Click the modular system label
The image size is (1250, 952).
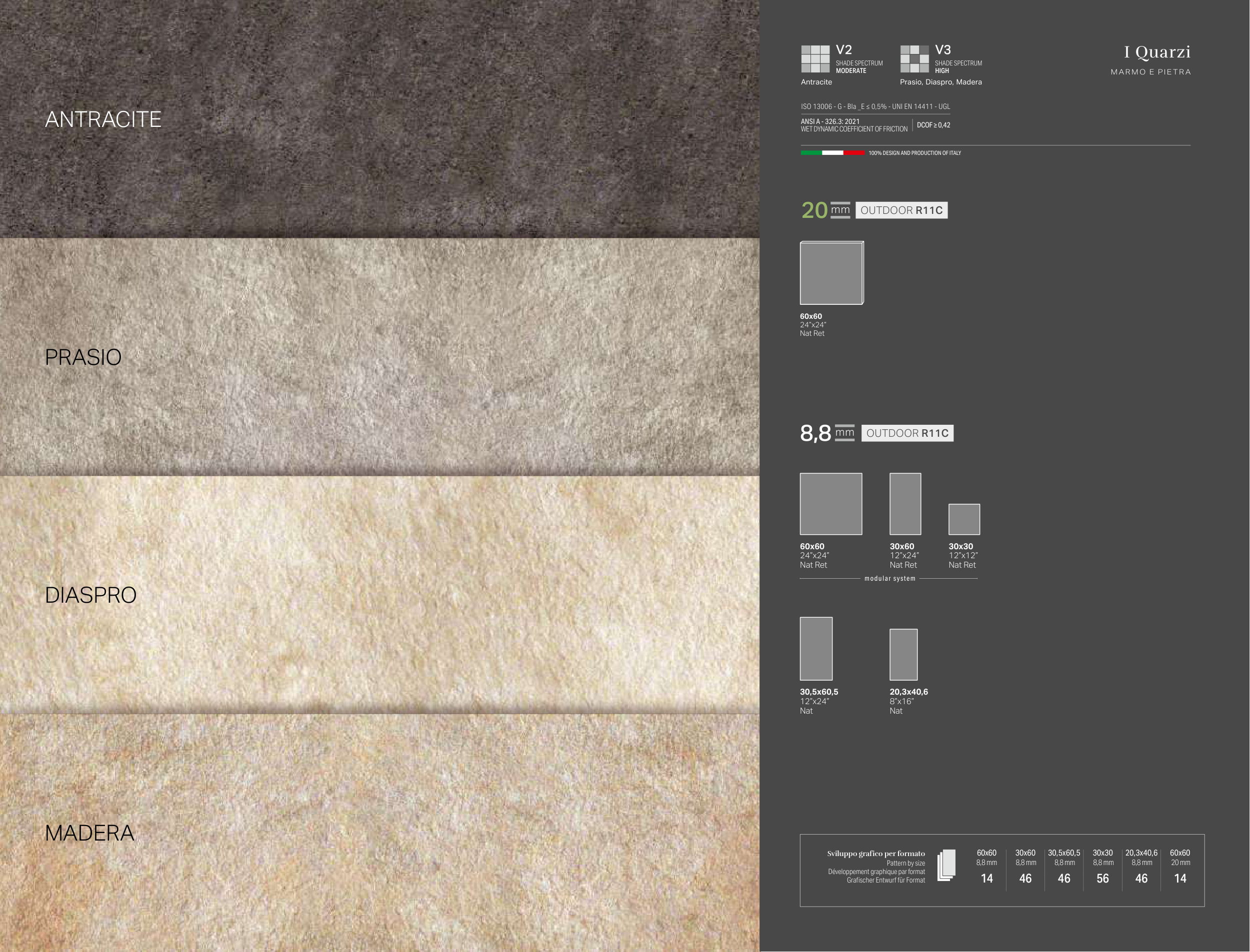(889, 579)
